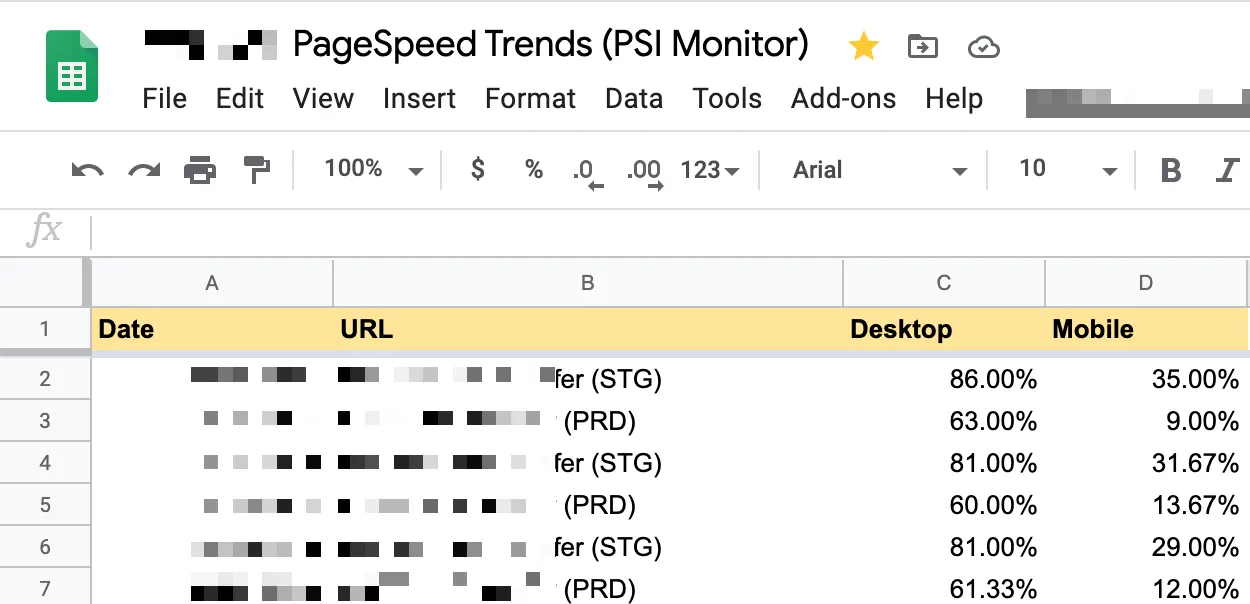Viewport: 1250px width, 604px height.
Task: Select row 2 header
Action: coord(45,379)
